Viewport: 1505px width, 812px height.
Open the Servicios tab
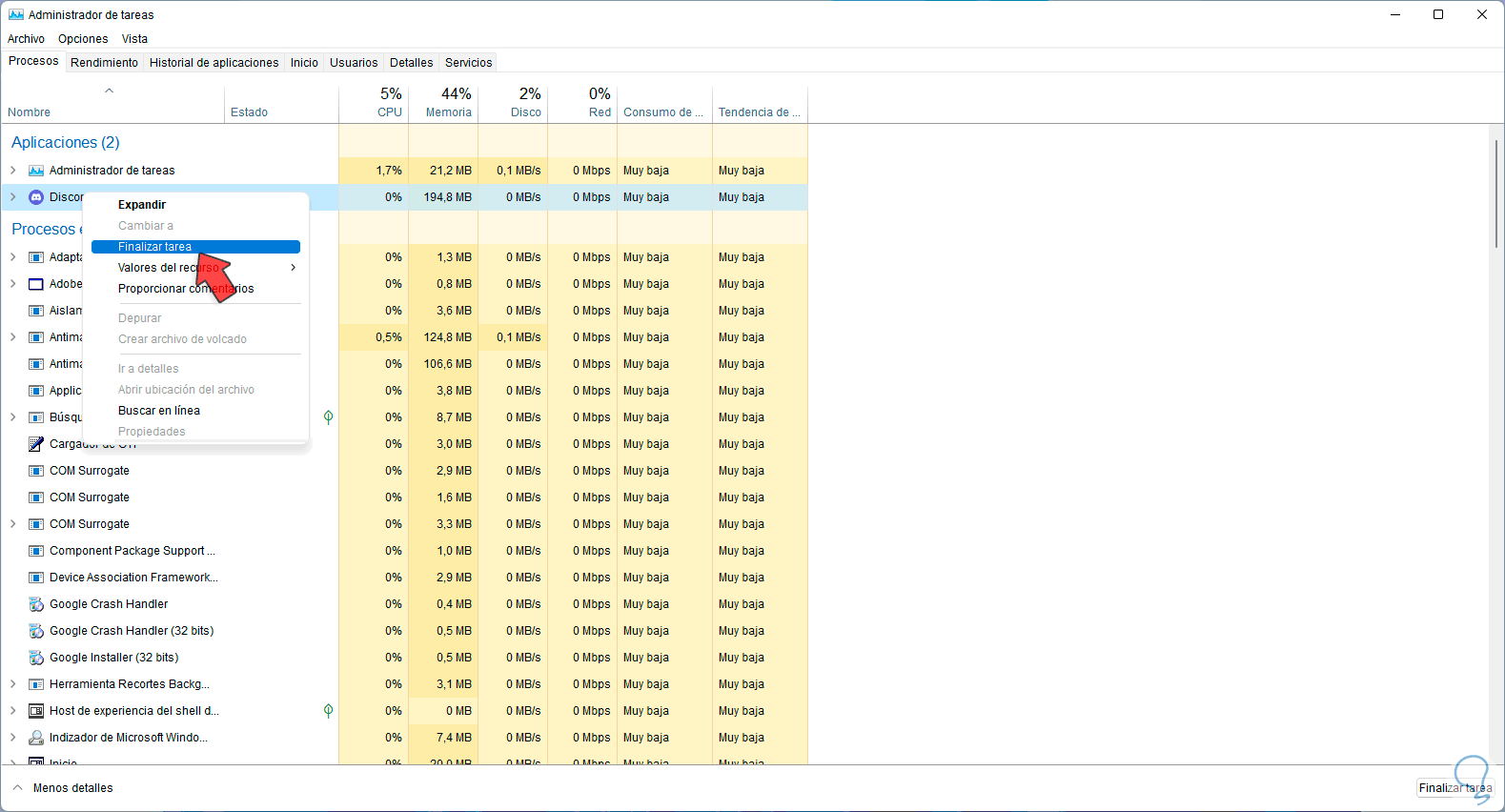coord(469,63)
